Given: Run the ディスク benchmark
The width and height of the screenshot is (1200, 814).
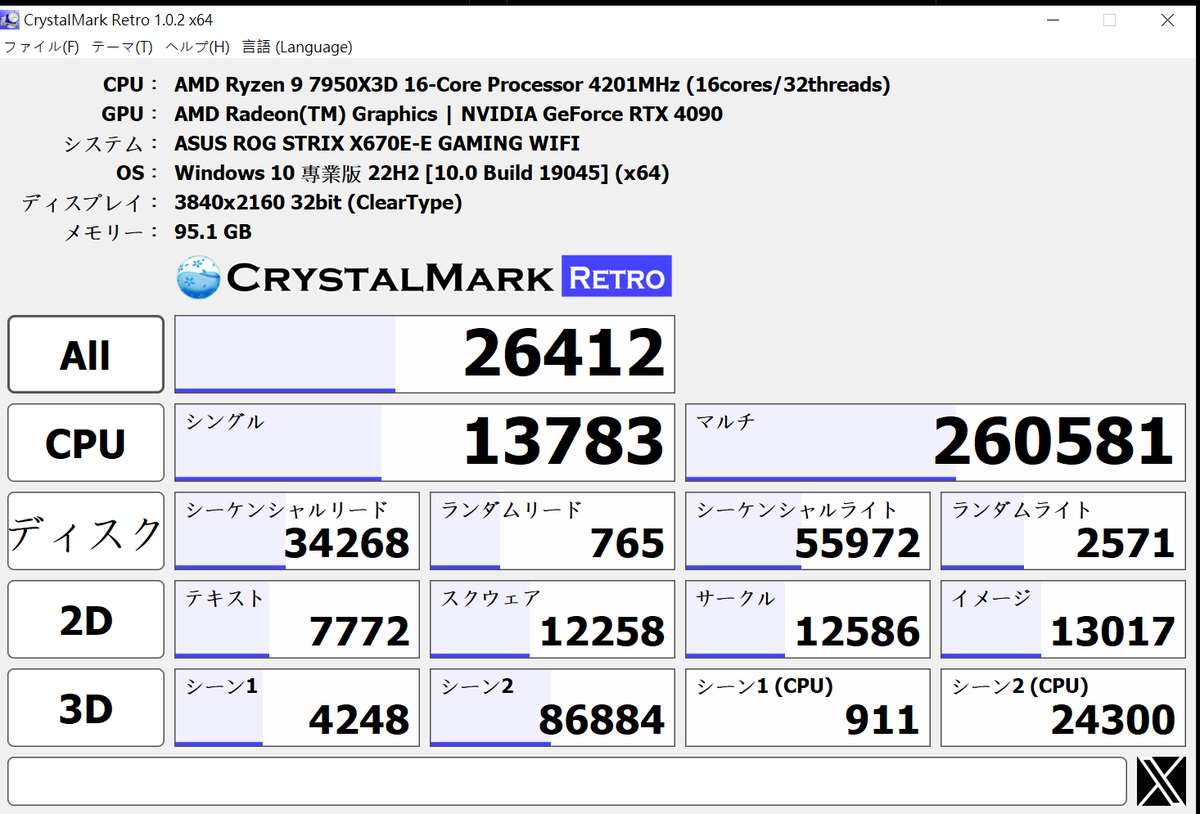Looking at the screenshot, I should (85, 531).
